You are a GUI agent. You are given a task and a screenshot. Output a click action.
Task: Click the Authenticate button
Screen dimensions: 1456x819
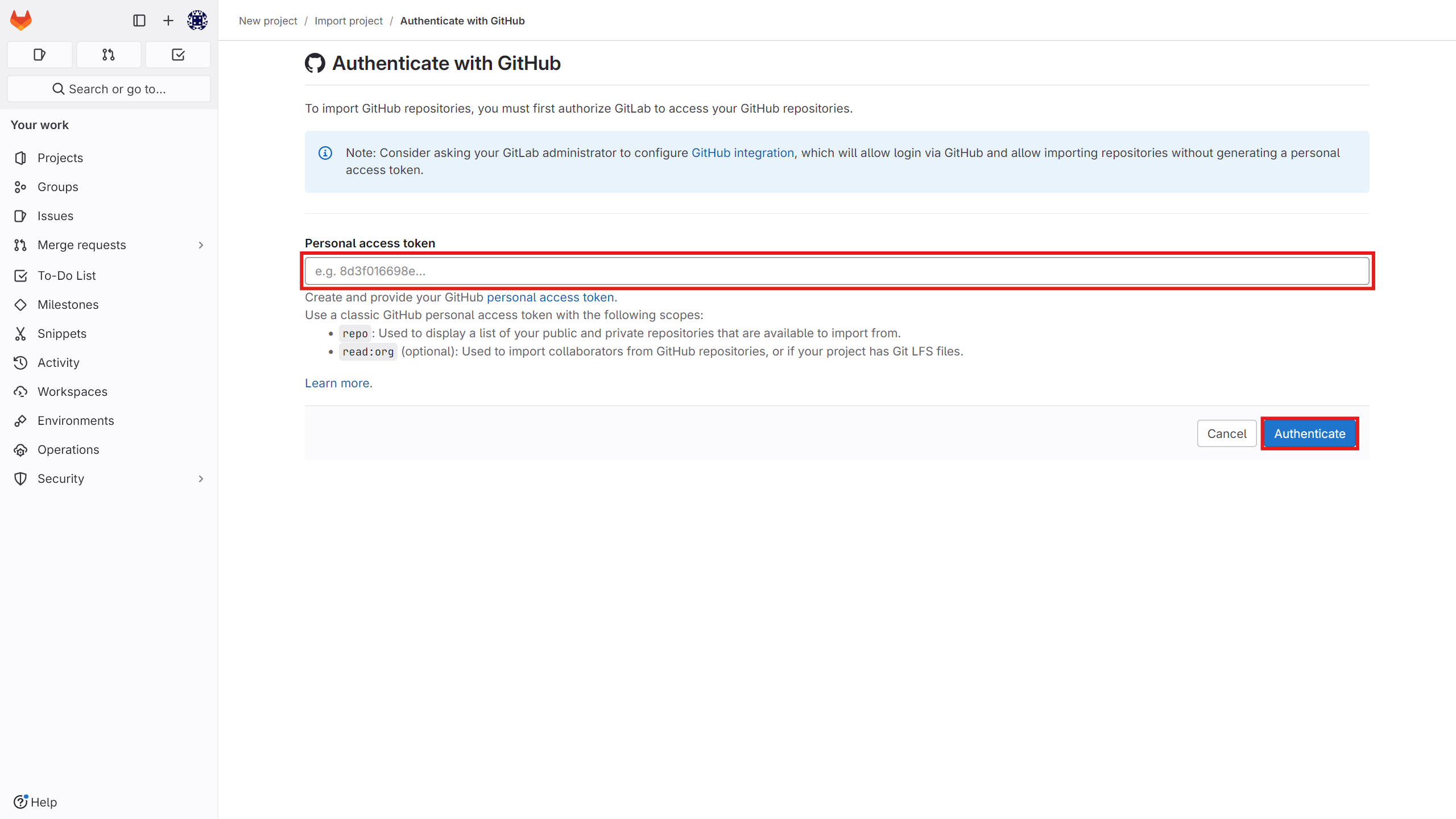[x=1310, y=433]
